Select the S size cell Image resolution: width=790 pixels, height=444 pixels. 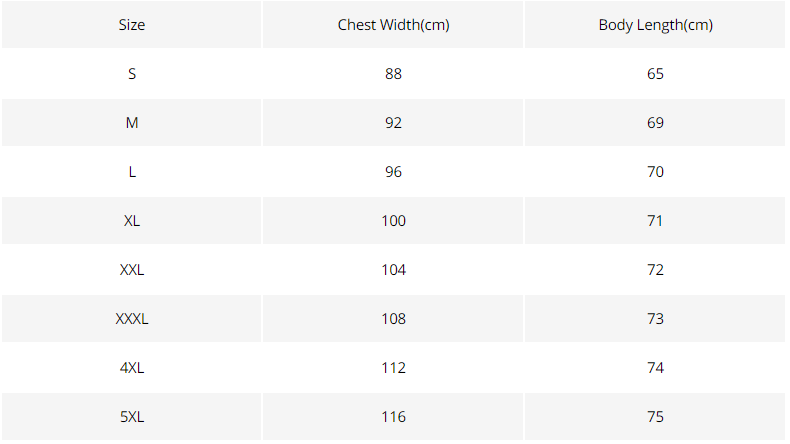point(131,74)
